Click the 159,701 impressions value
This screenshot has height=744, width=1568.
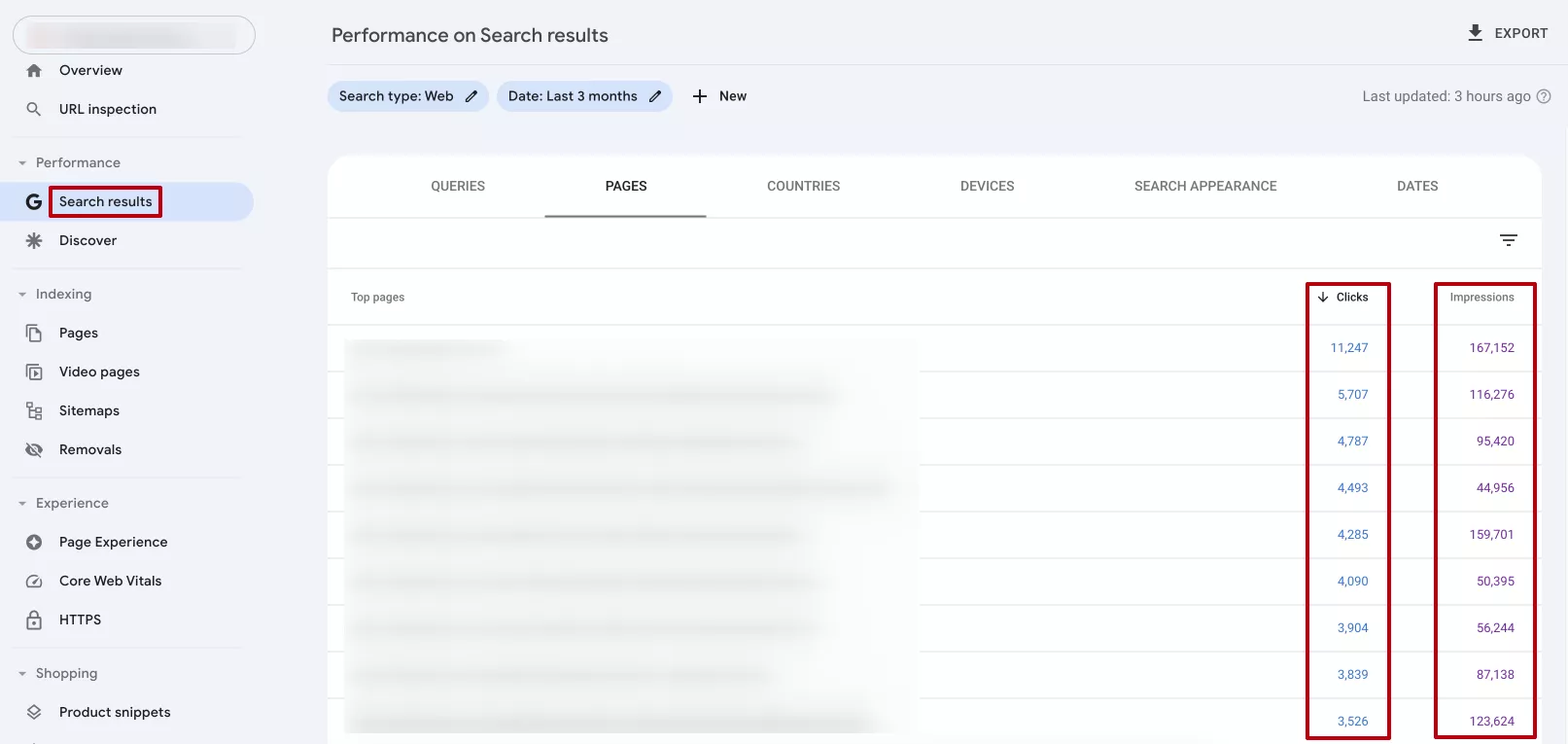click(x=1492, y=535)
